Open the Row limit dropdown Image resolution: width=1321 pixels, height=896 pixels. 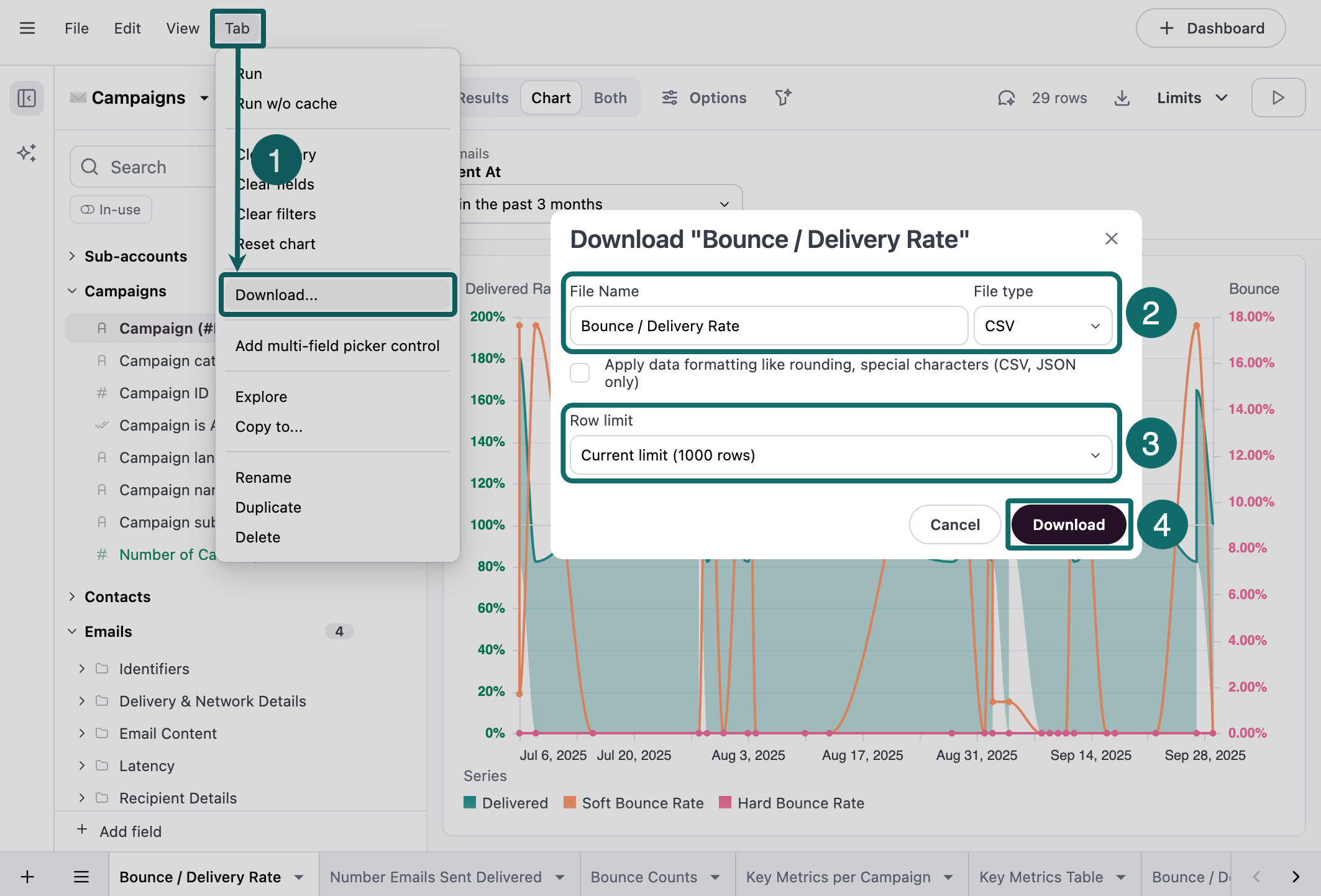841,455
